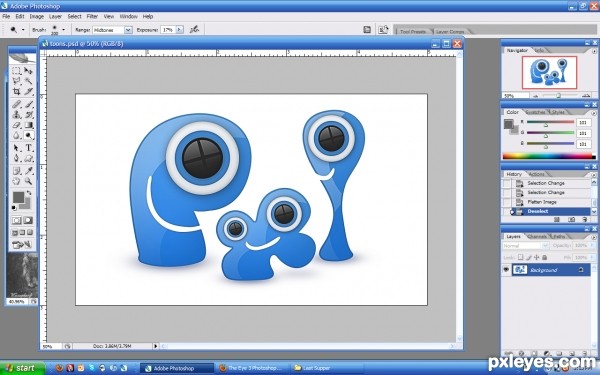Open the Exposure slider popup arrow
600x375 pixels.
tap(179, 30)
